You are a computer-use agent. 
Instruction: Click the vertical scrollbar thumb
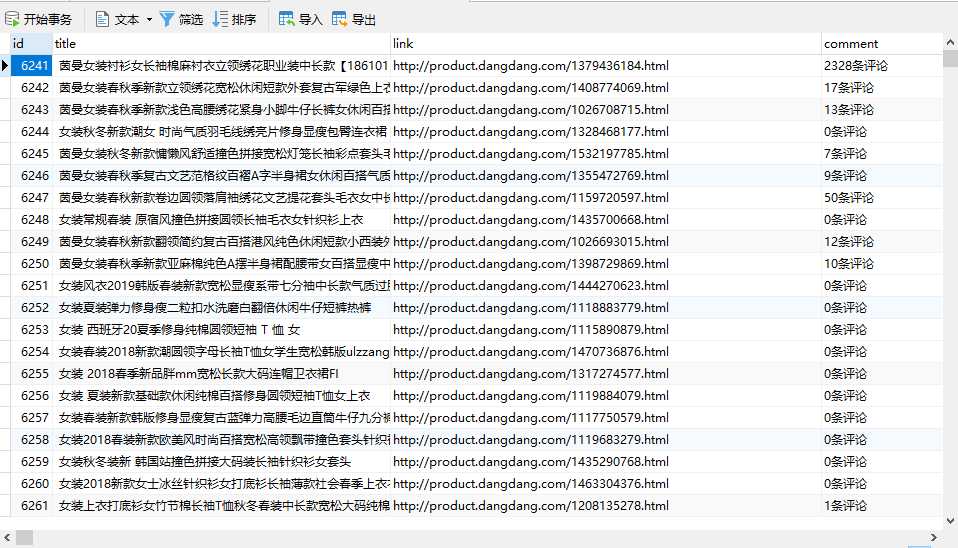coord(950,59)
